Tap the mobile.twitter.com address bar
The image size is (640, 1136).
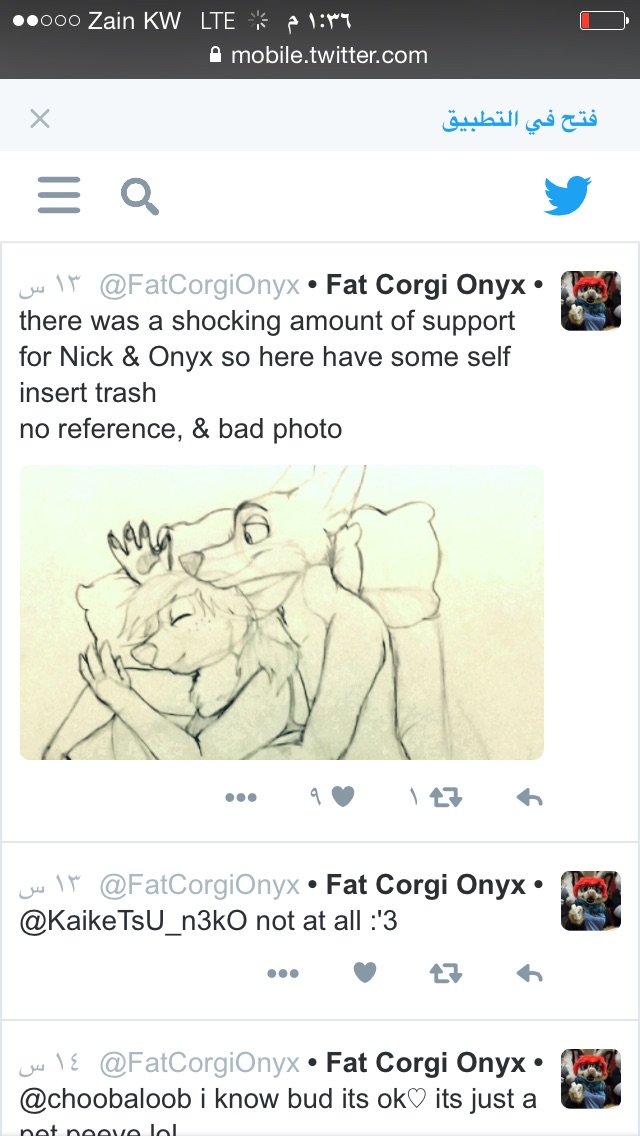coord(319,55)
